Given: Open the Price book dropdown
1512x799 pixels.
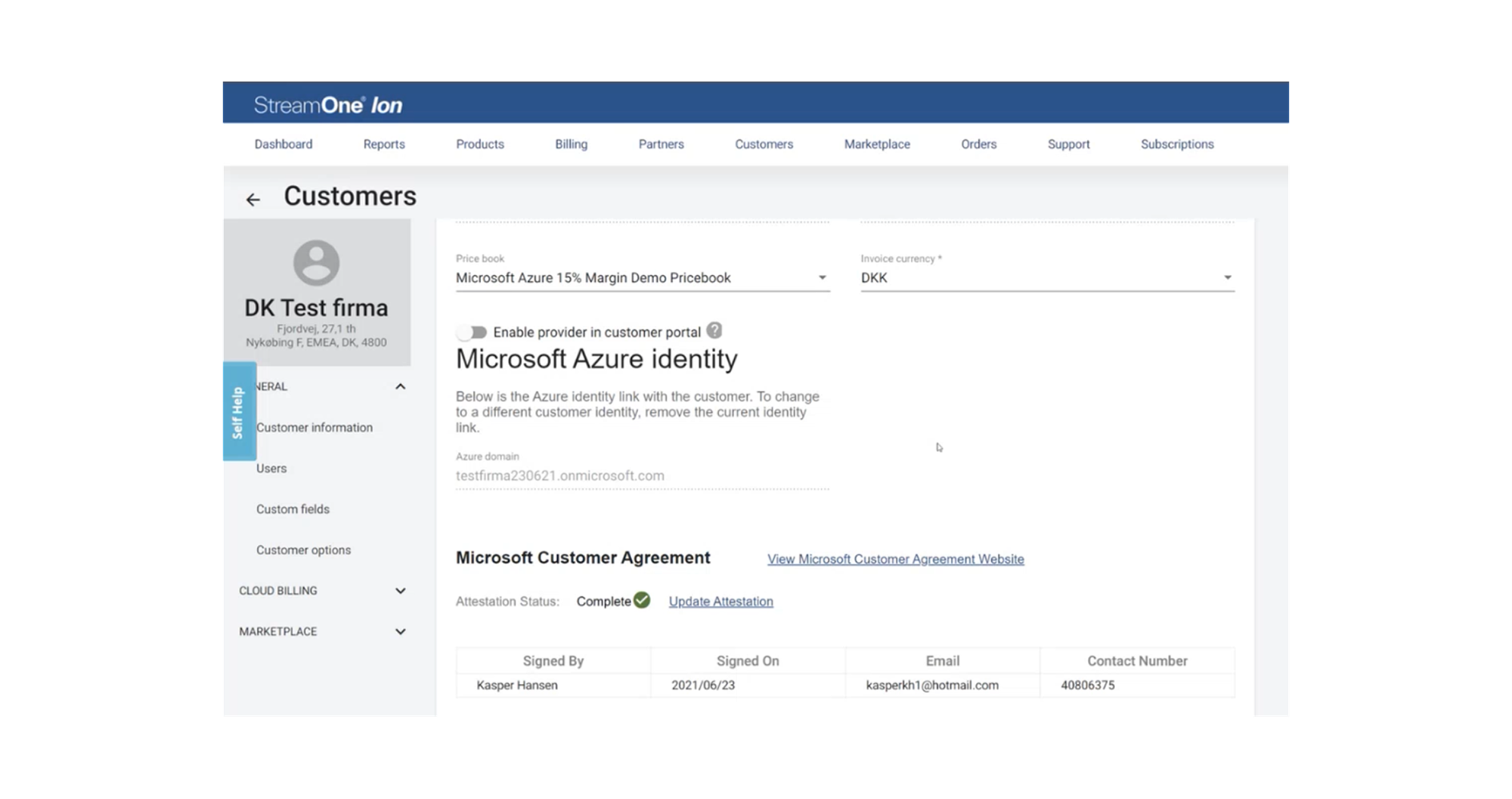Looking at the screenshot, I should click(x=643, y=278).
